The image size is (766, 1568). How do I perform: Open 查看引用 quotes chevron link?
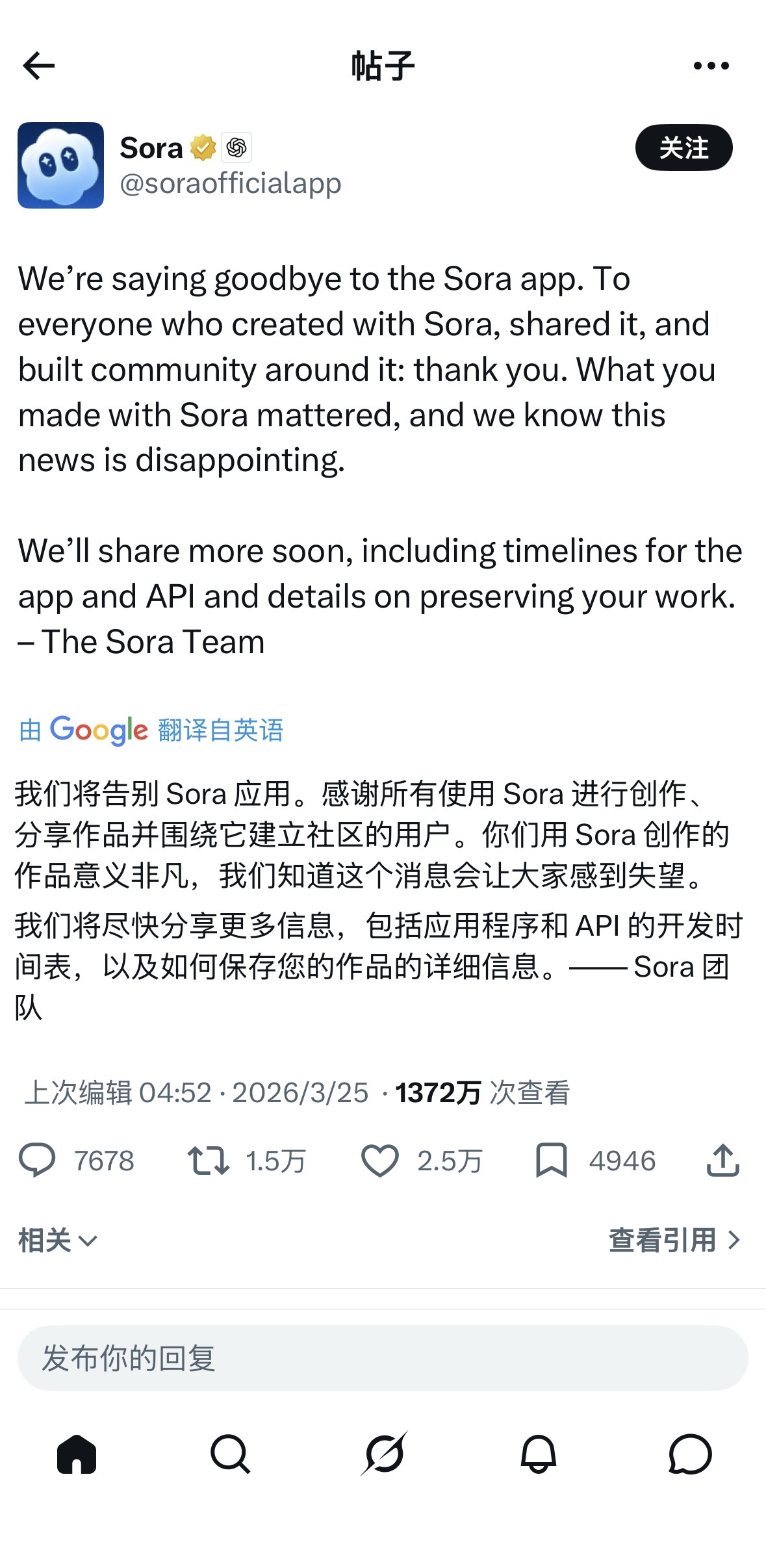tap(674, 1240)
